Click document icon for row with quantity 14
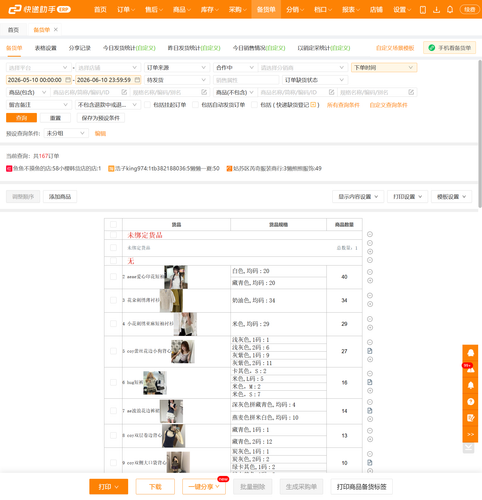 [370, 411]
